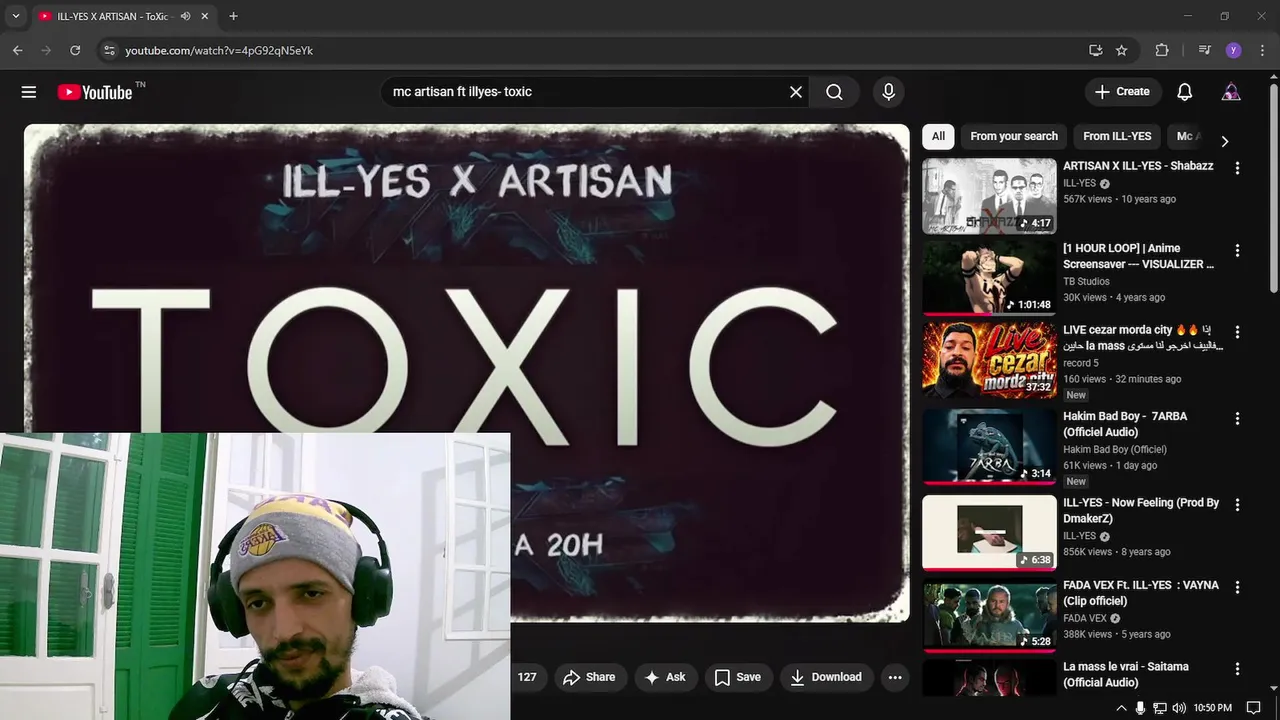Click the 'record 5' channel name
Image resolution: width=1280 pixels, height=720 pixels.
coord(1081,363)
